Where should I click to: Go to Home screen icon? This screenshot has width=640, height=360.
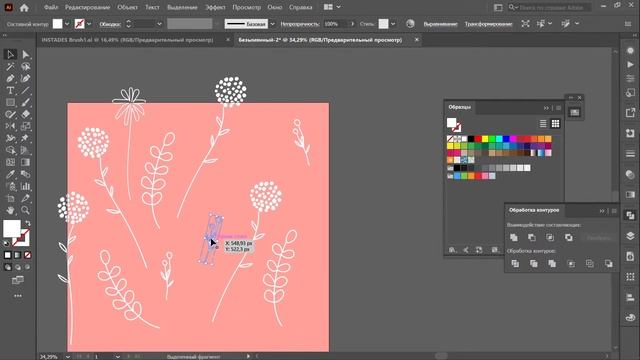[x=24, y=7]
